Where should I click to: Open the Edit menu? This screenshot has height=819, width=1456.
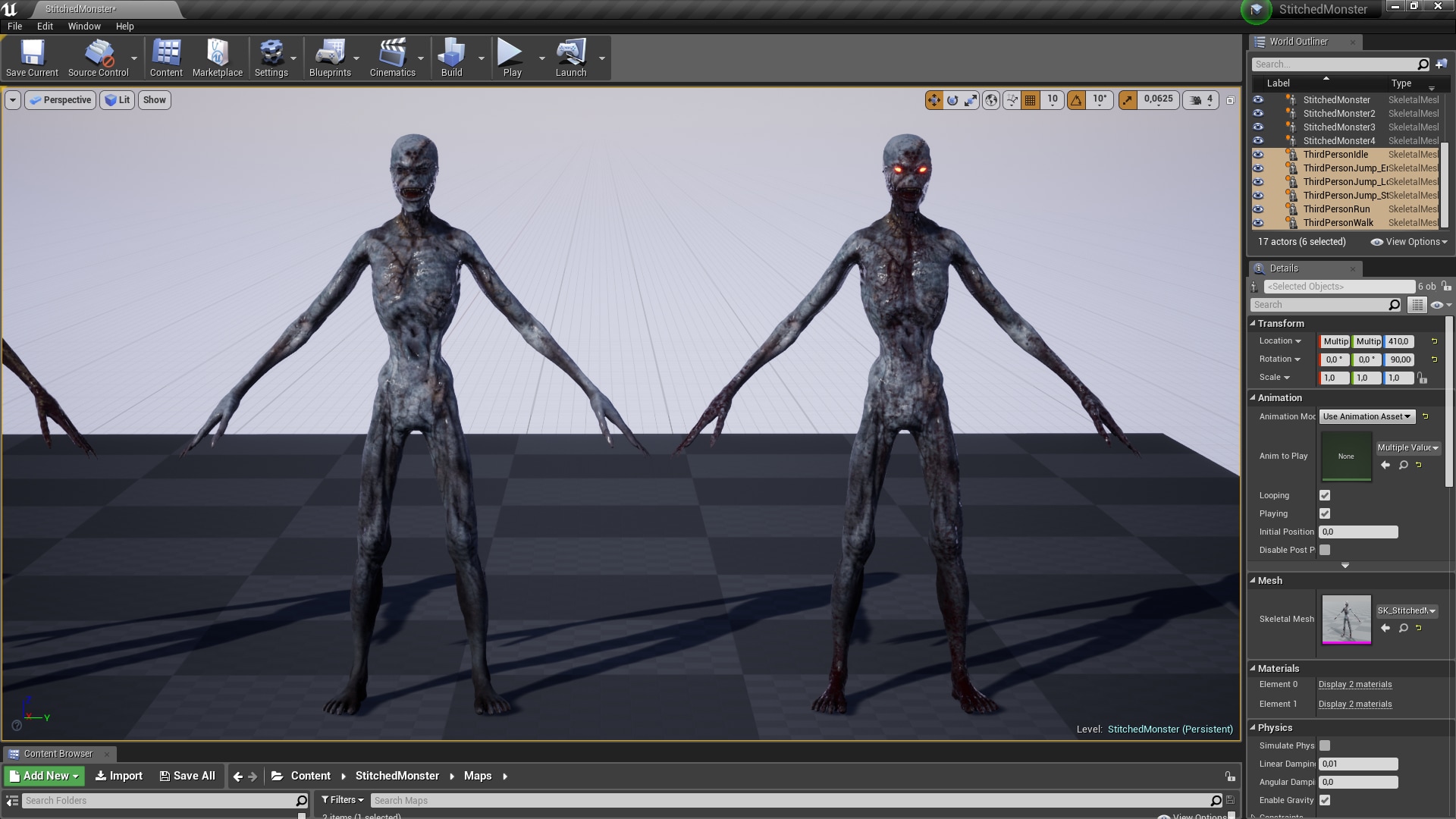[x=45, y=27]
